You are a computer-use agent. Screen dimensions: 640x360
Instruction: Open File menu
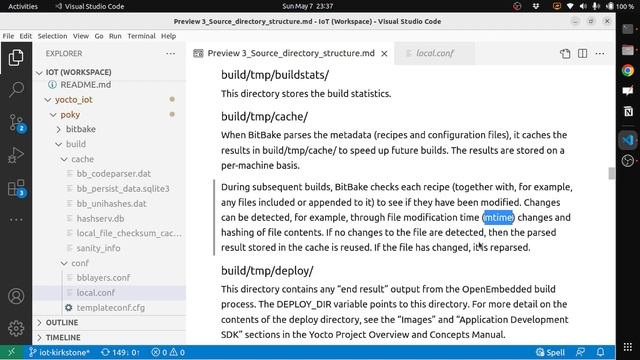8,36
